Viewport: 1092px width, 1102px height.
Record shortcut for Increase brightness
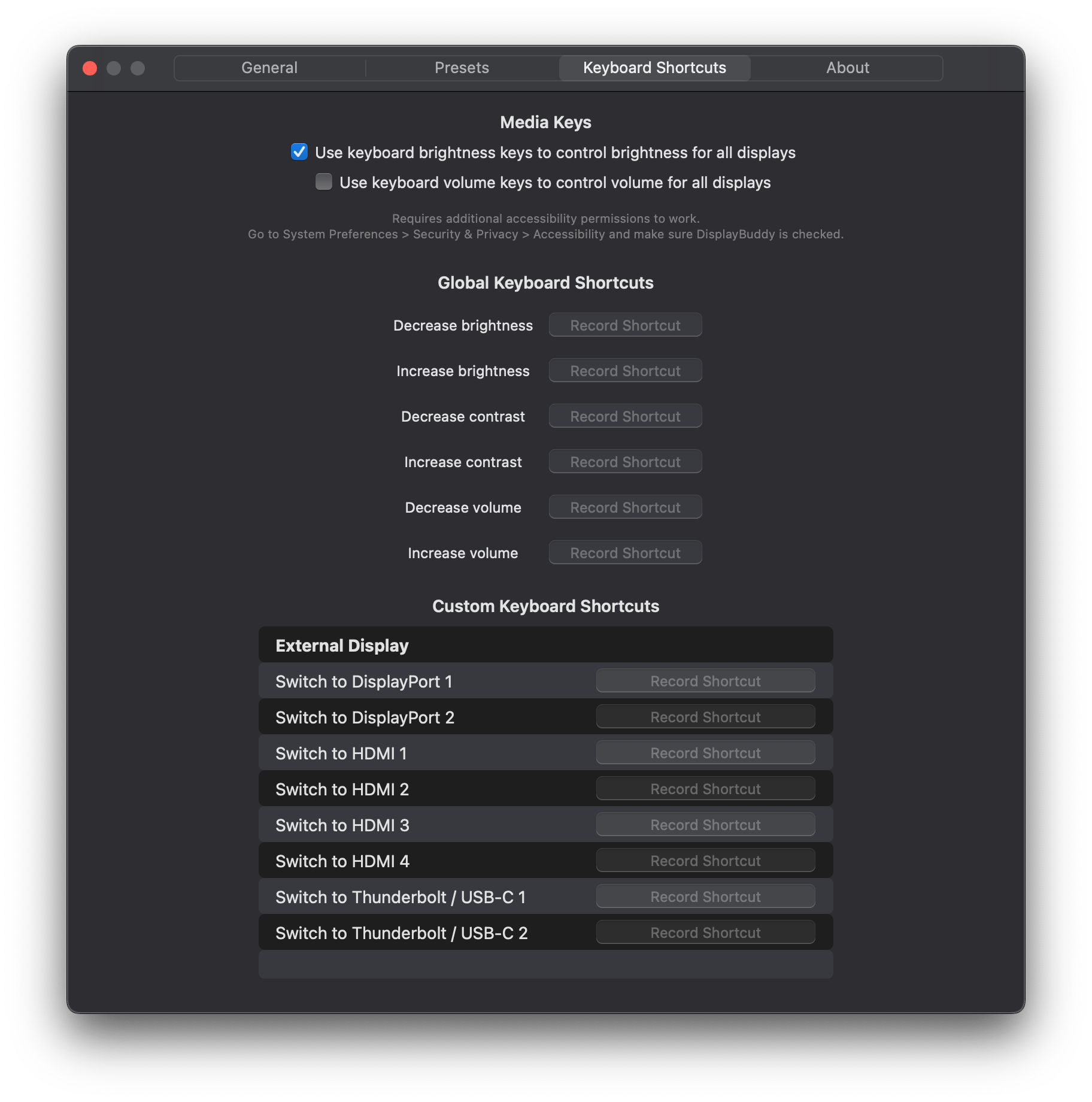[x=625, y=370]
